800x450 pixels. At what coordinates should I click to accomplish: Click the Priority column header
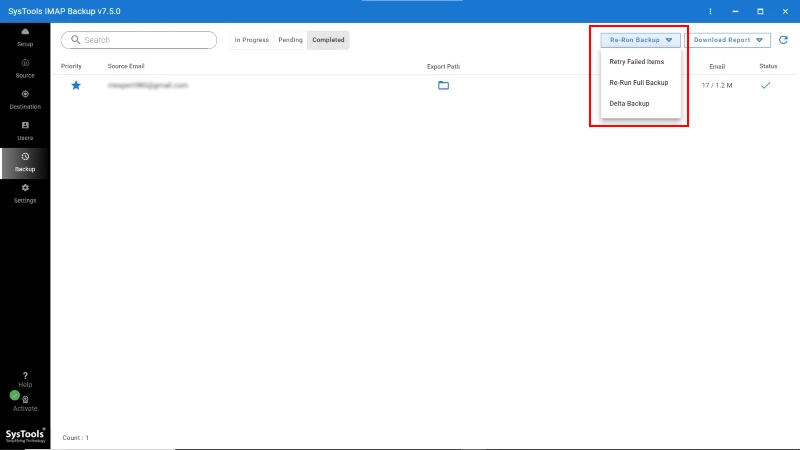(x=71, y=66)
